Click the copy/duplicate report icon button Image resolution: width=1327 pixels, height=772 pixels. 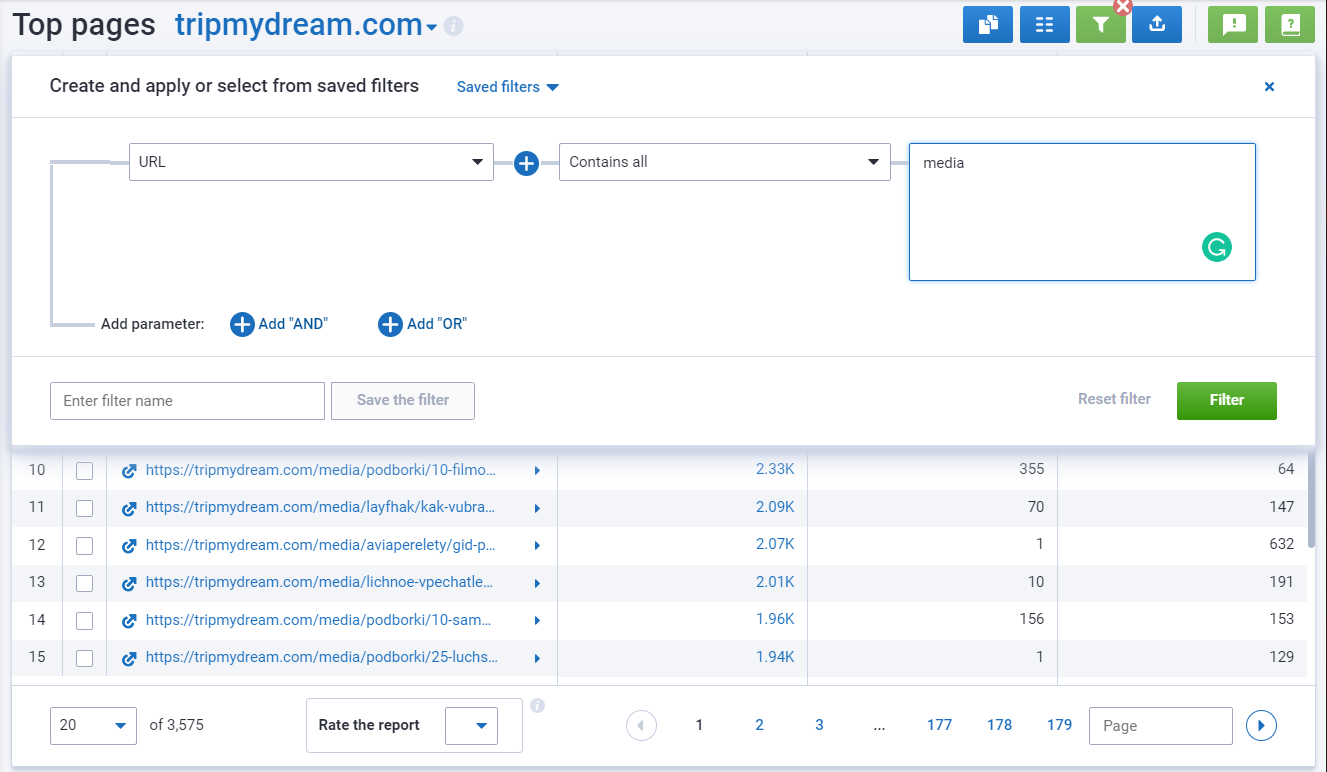(987, 25)
